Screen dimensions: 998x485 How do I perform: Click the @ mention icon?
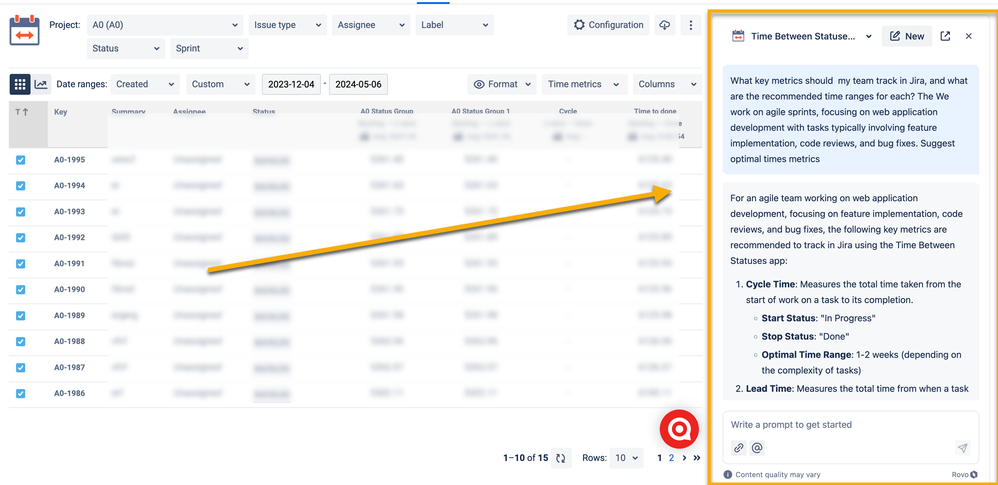pyautogui.click(x=757, y=448)
